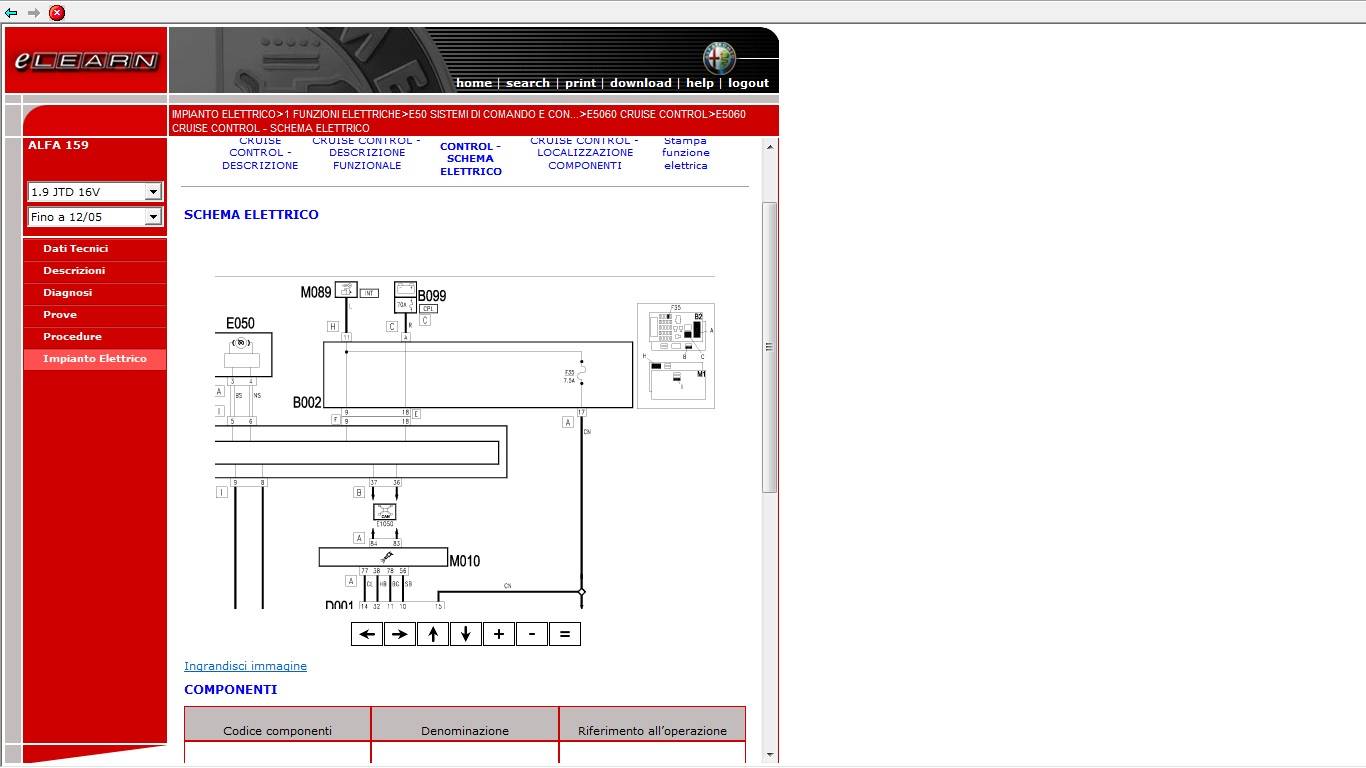Zoom in on the diagram with plus button

coord(499,634)
